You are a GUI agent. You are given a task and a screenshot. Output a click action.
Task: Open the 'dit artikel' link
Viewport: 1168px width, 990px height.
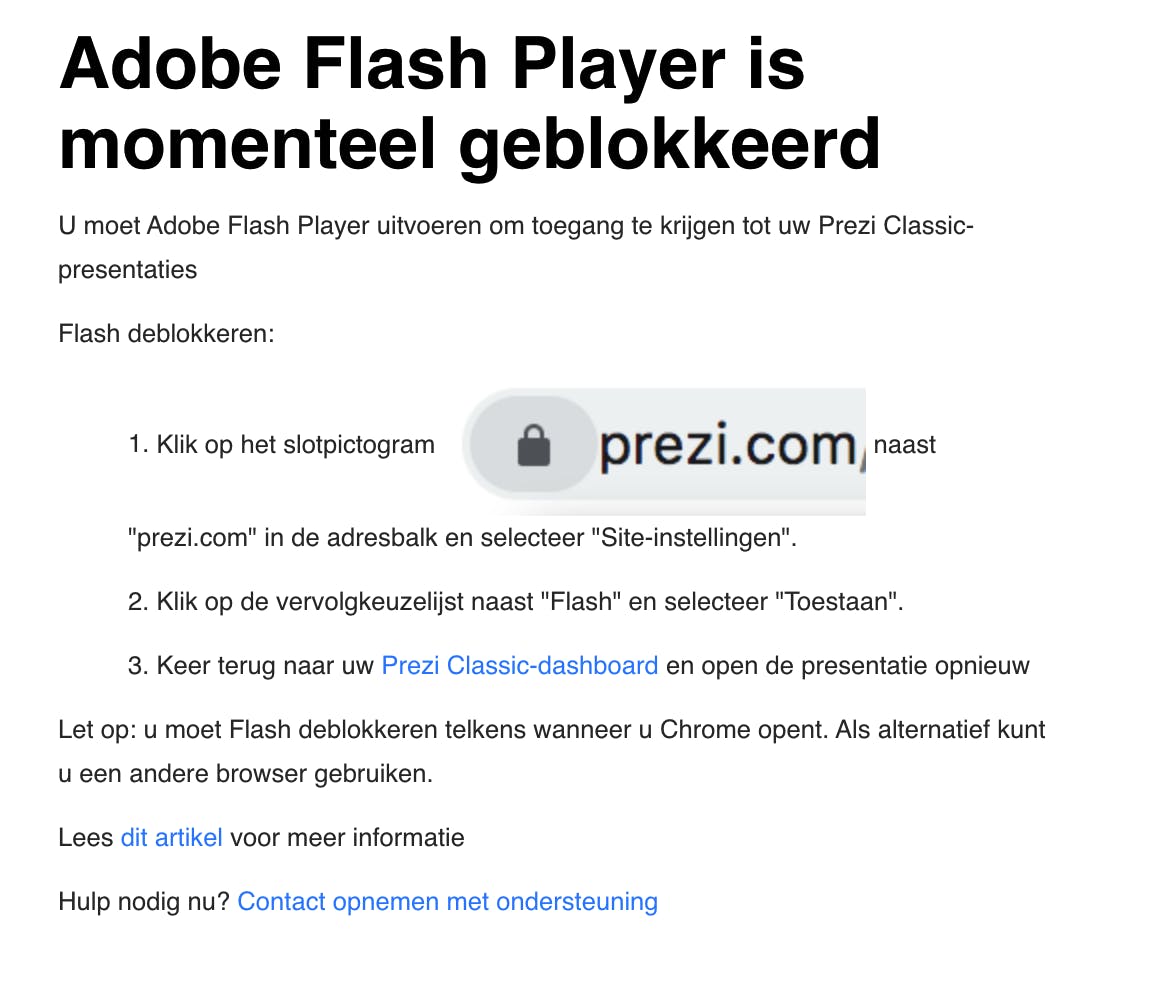click(171, 837)
